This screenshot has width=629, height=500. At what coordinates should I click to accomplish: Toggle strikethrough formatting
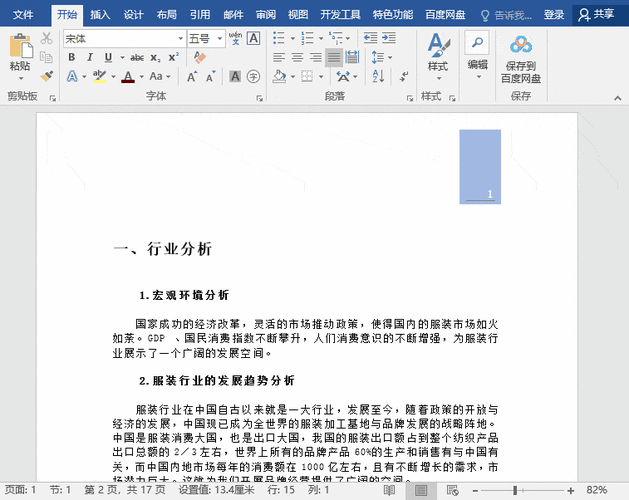tap(137, 57)
